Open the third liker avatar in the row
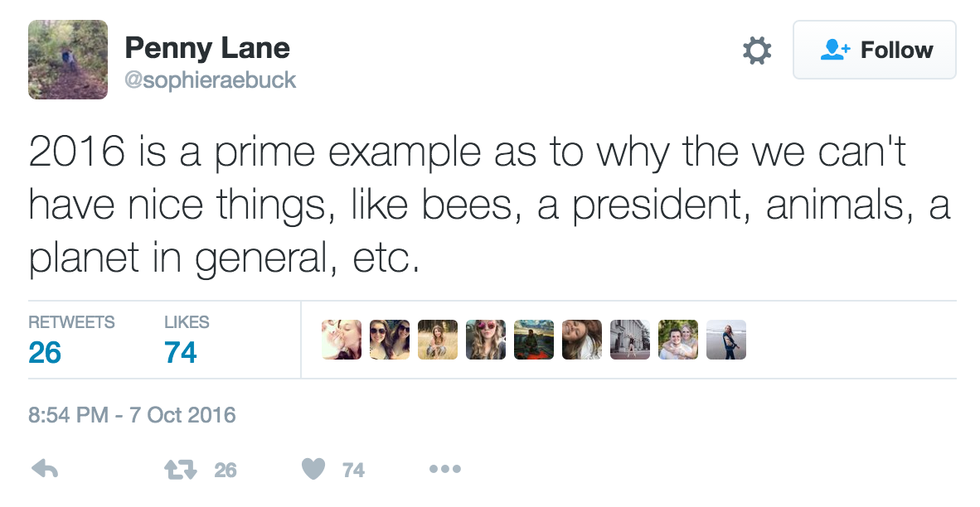The image size is (980, 507). [x=437, y=340]
